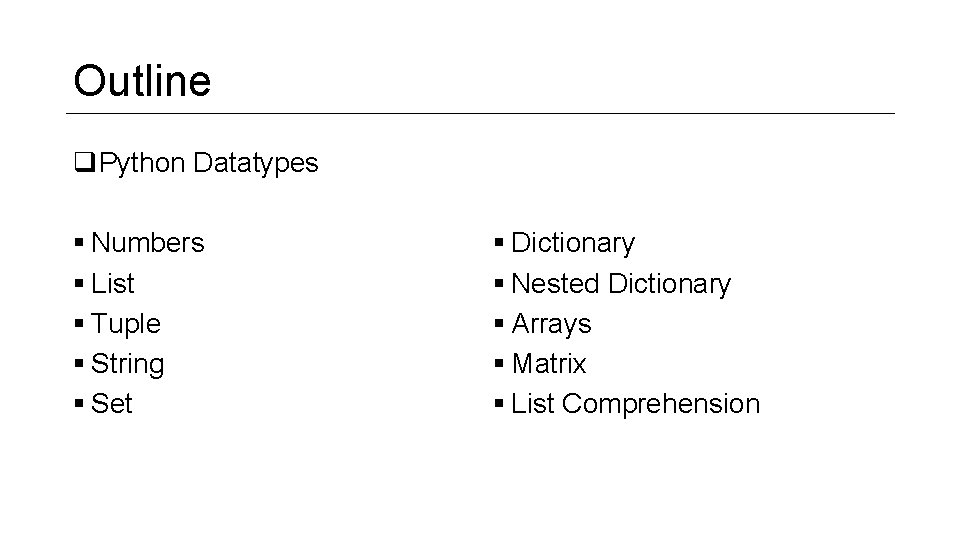Select the Tuple entry
The height and width of the screenshot is (540, 960).
pyautogui.click(x=126, y=324)
